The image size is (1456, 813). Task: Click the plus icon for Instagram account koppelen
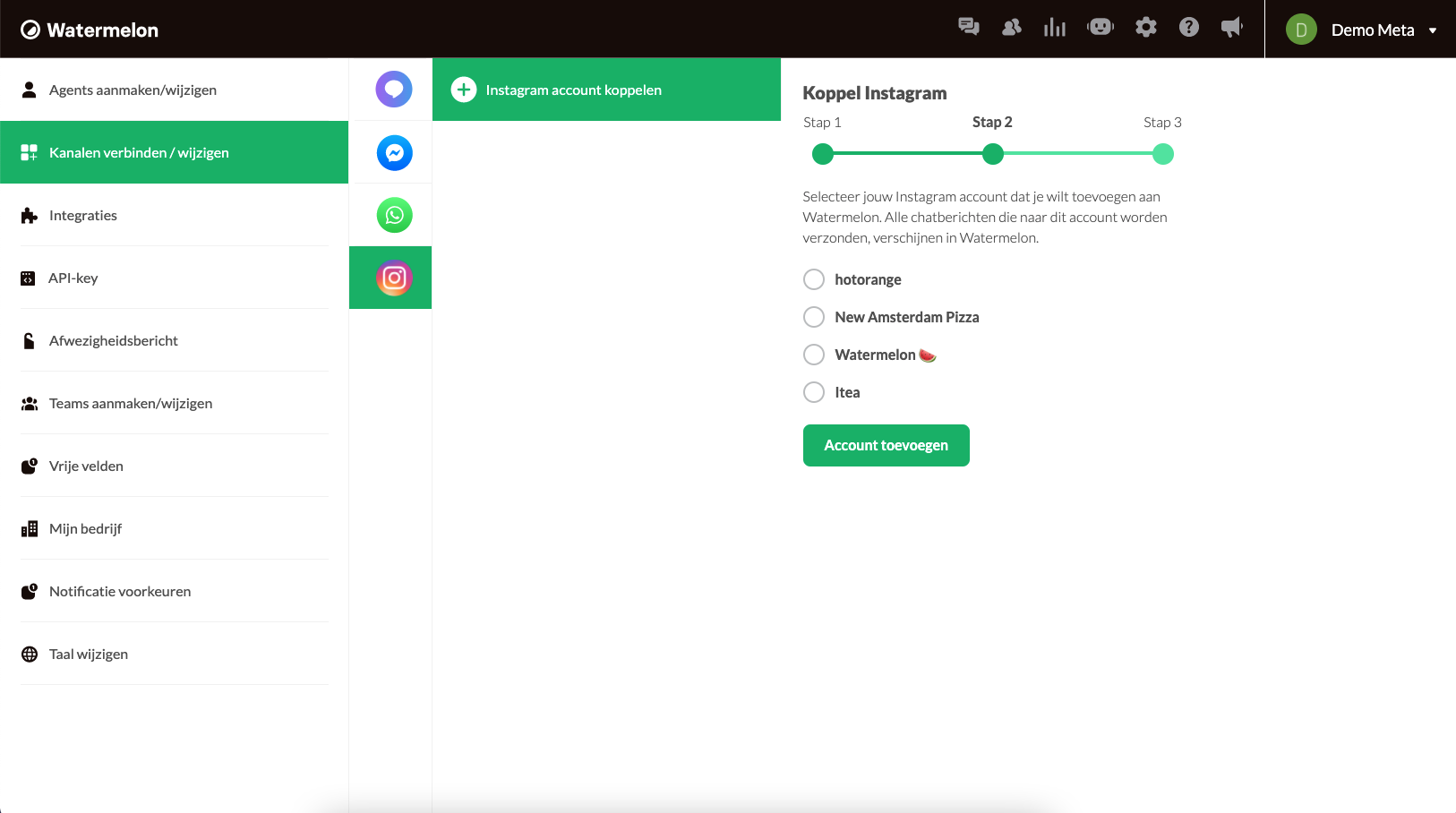[463, 90]
